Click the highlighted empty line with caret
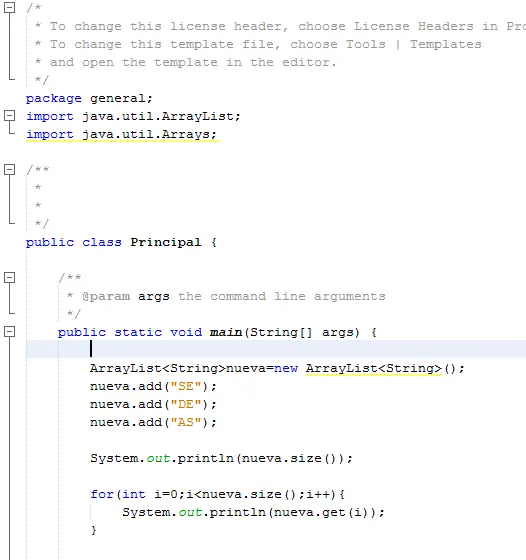Image resolution: width=526 pixels, height=560 pixels. [x=276, y=349]
